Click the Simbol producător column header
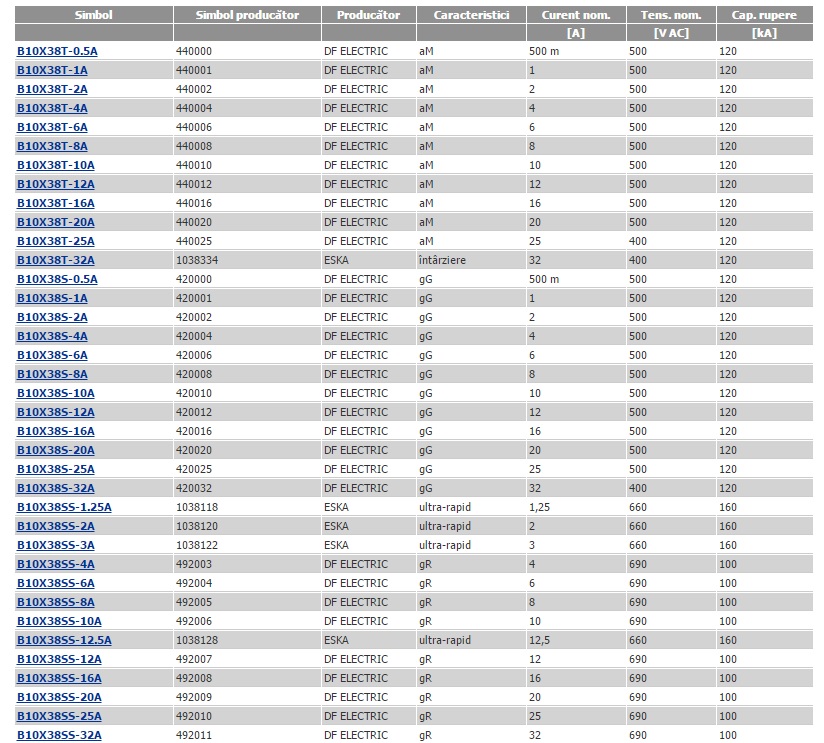 247,15
